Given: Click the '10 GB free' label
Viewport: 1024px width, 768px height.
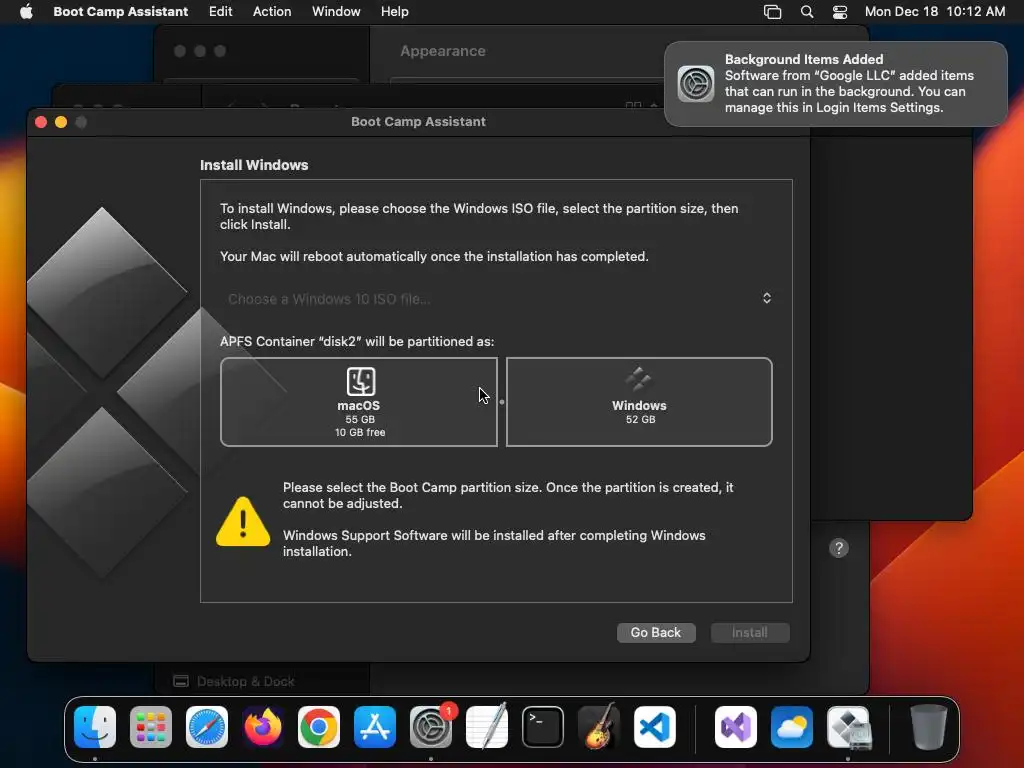Looking at the screenshot, I should [x=360, y=432].
